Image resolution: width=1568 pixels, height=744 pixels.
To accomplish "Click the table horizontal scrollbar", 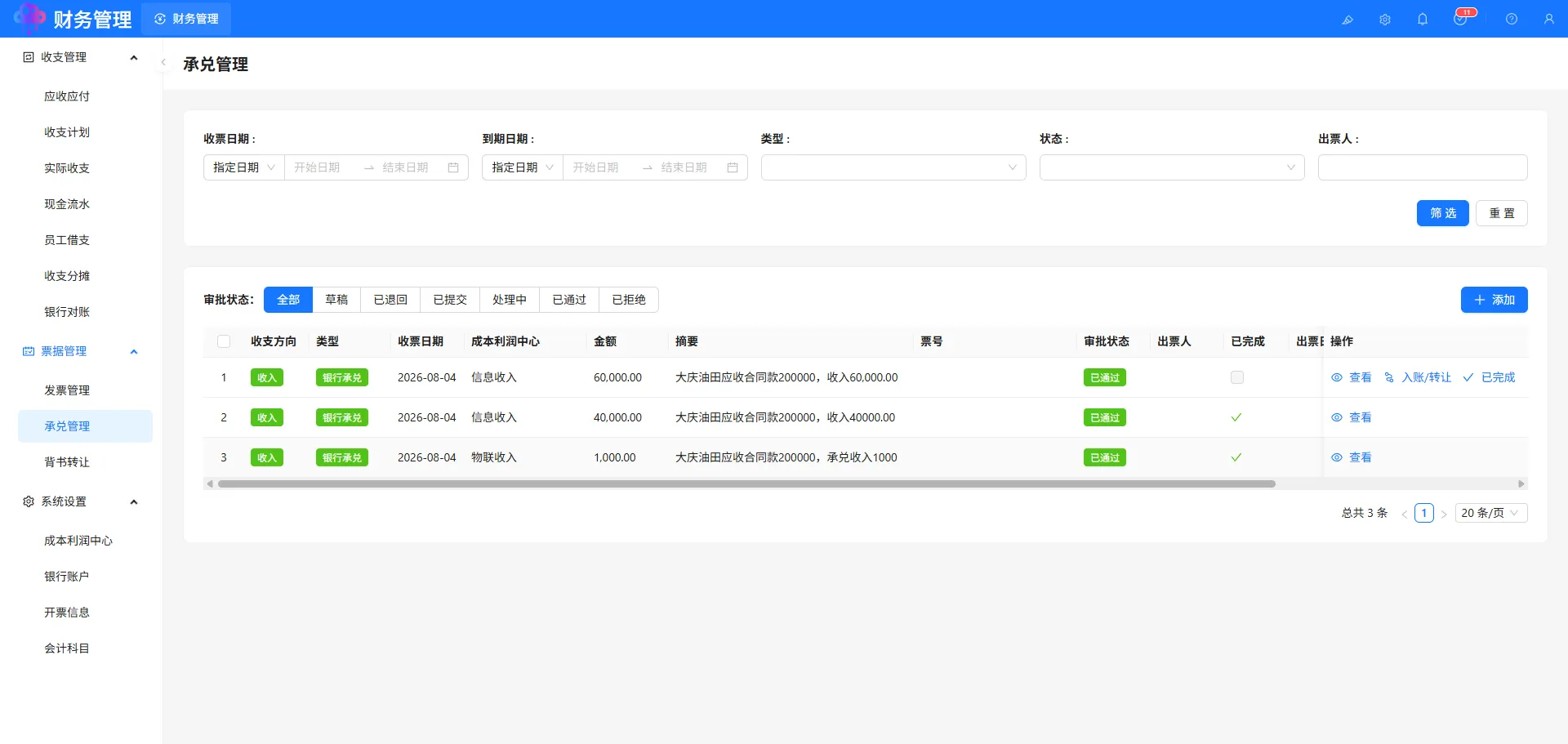I will point(746,484).
